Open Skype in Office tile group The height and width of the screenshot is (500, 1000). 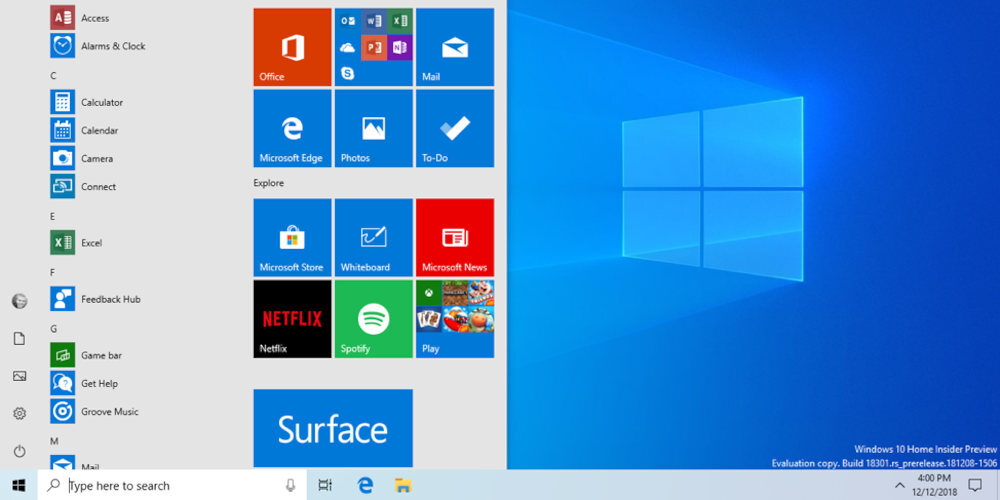click(348, 73)
